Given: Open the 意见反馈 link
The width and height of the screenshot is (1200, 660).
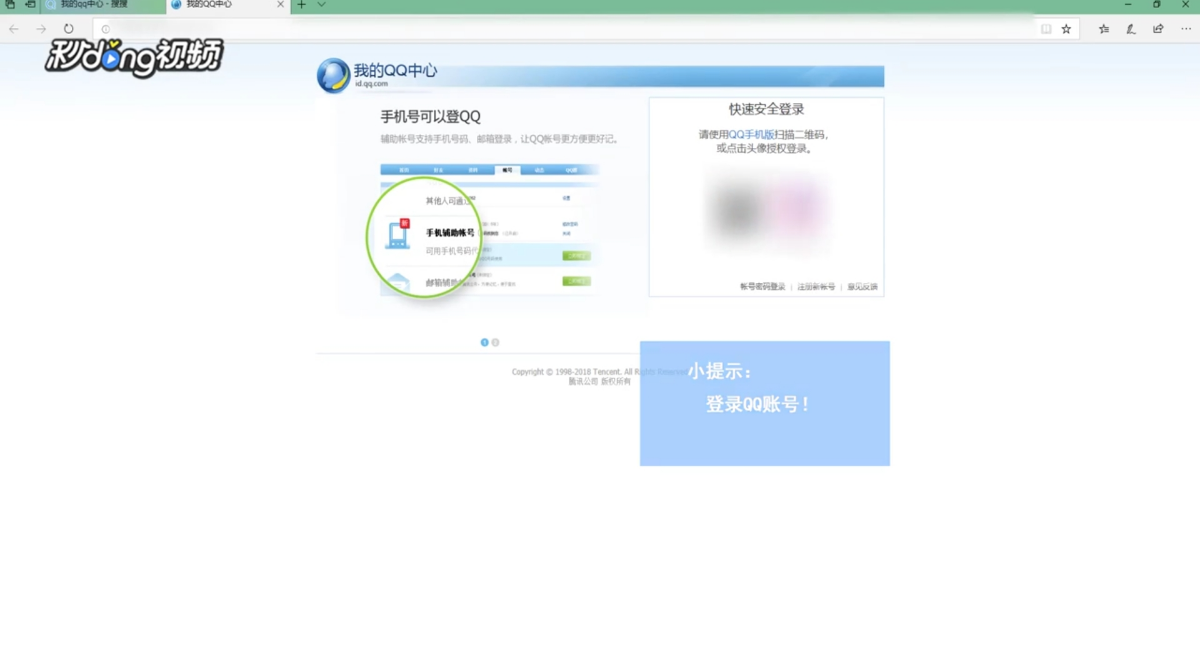Looking at the screenshot, I should [862, 287].
